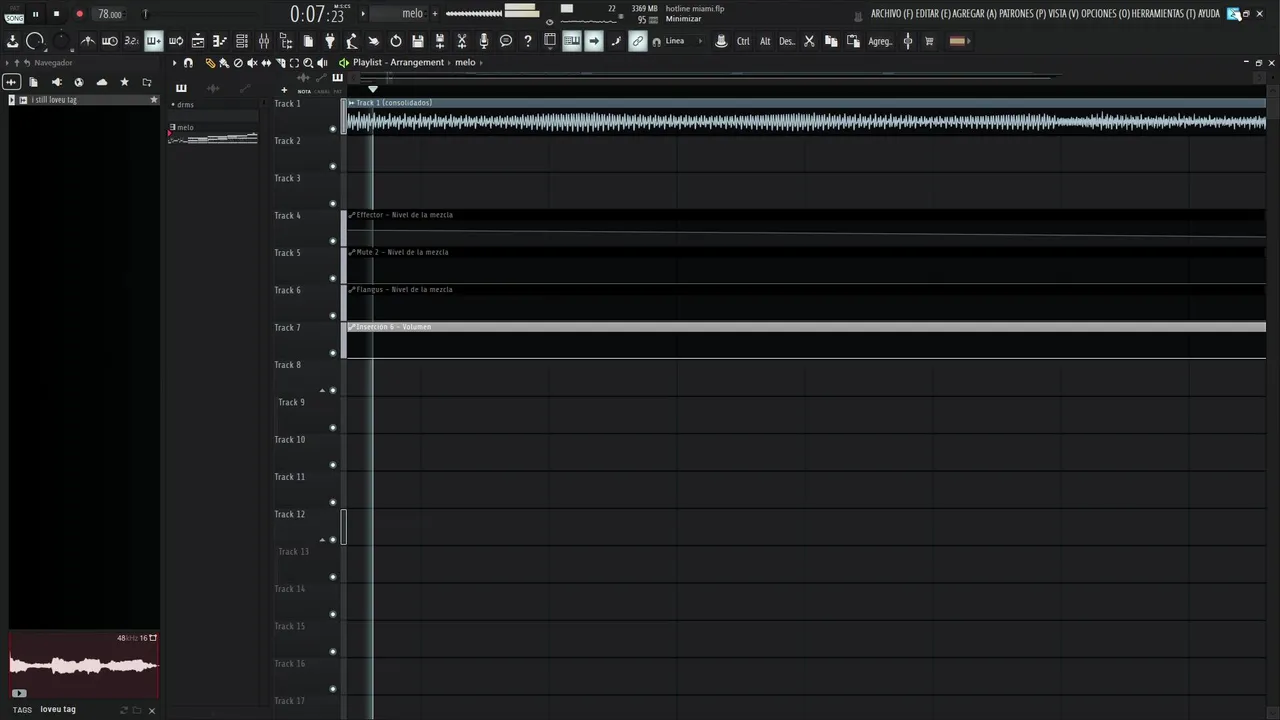The width and height of the screenshot is (1280, 720).
Task: Select the playlist slip tool
Action: 266,63
